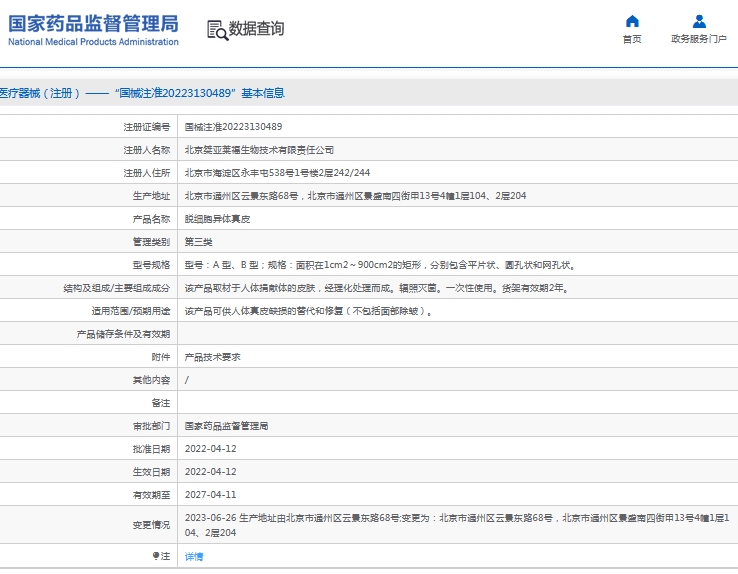Click the 数据查询 heading text
Image resolution: width=738 pixels, height=574 pixels.
[x=256, y=29]
